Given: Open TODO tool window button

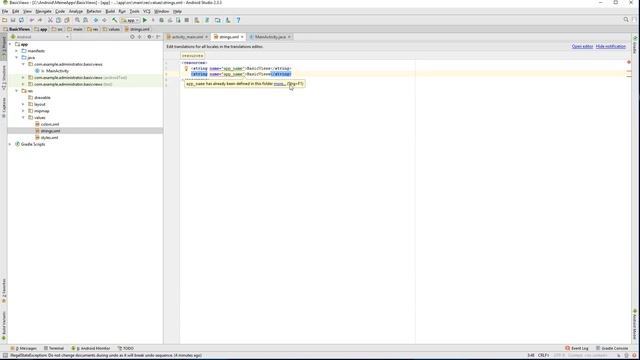Looking at the screenshot, I should pyautogui.click(x=126, y=348).
